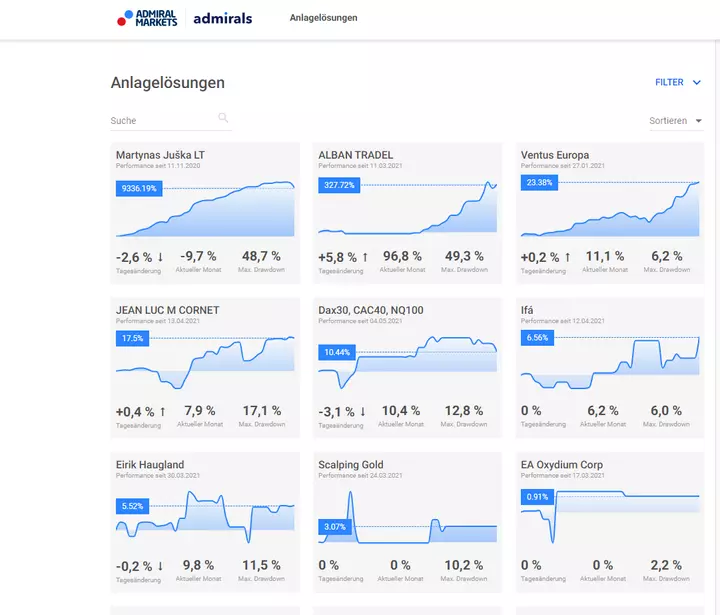
Task: Open the Ventus Europa strategy
Action: pos(555,155)
